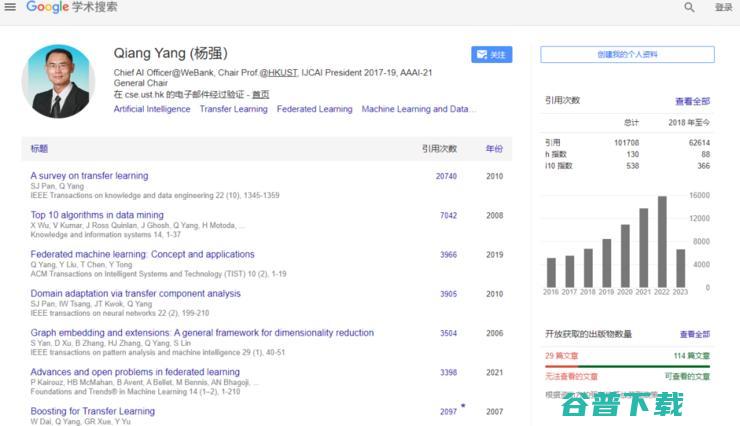Click citation count 3398
The width and height of the screenshot is (740, 426).
448,372
